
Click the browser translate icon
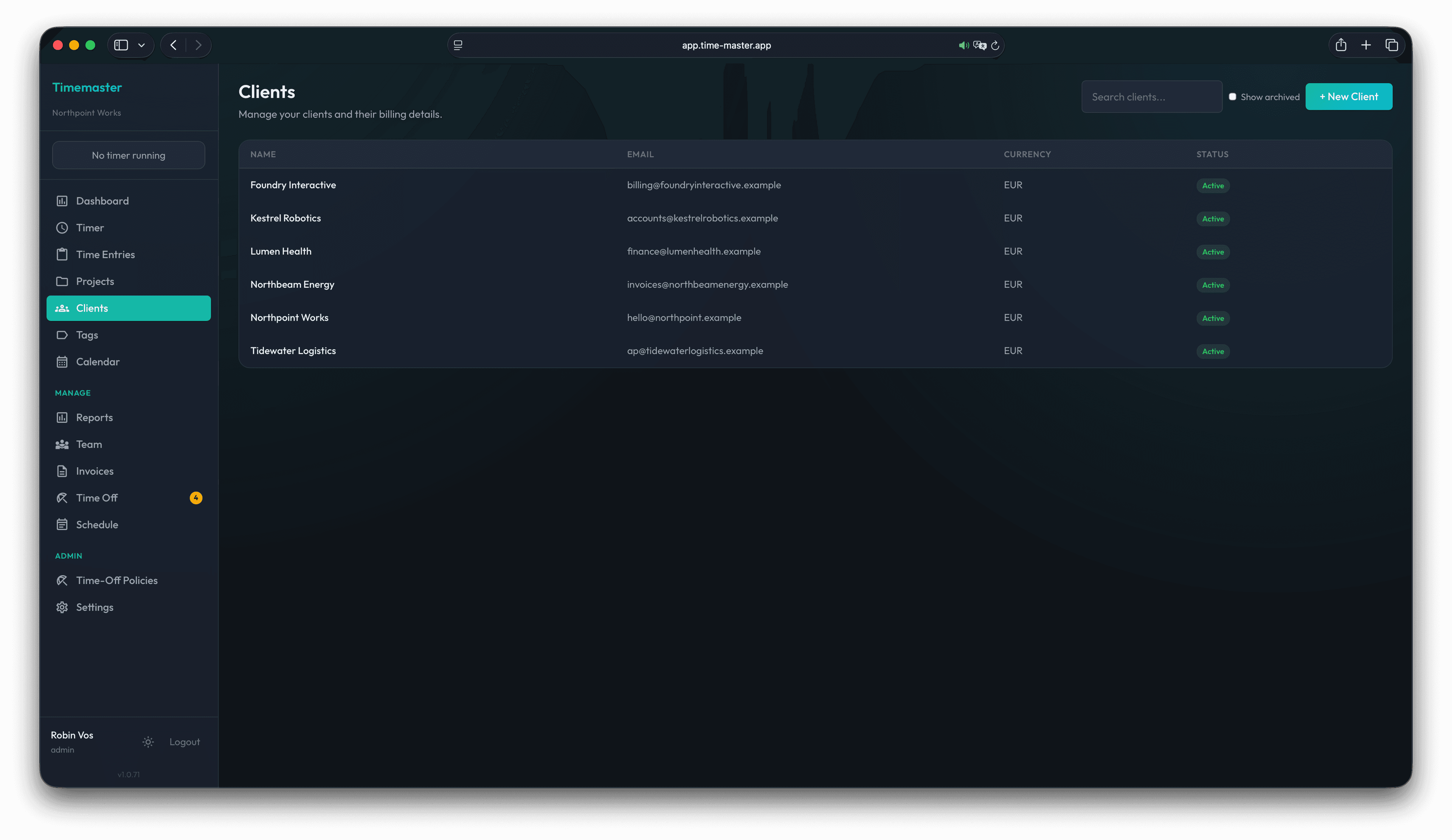click(979, 45)
